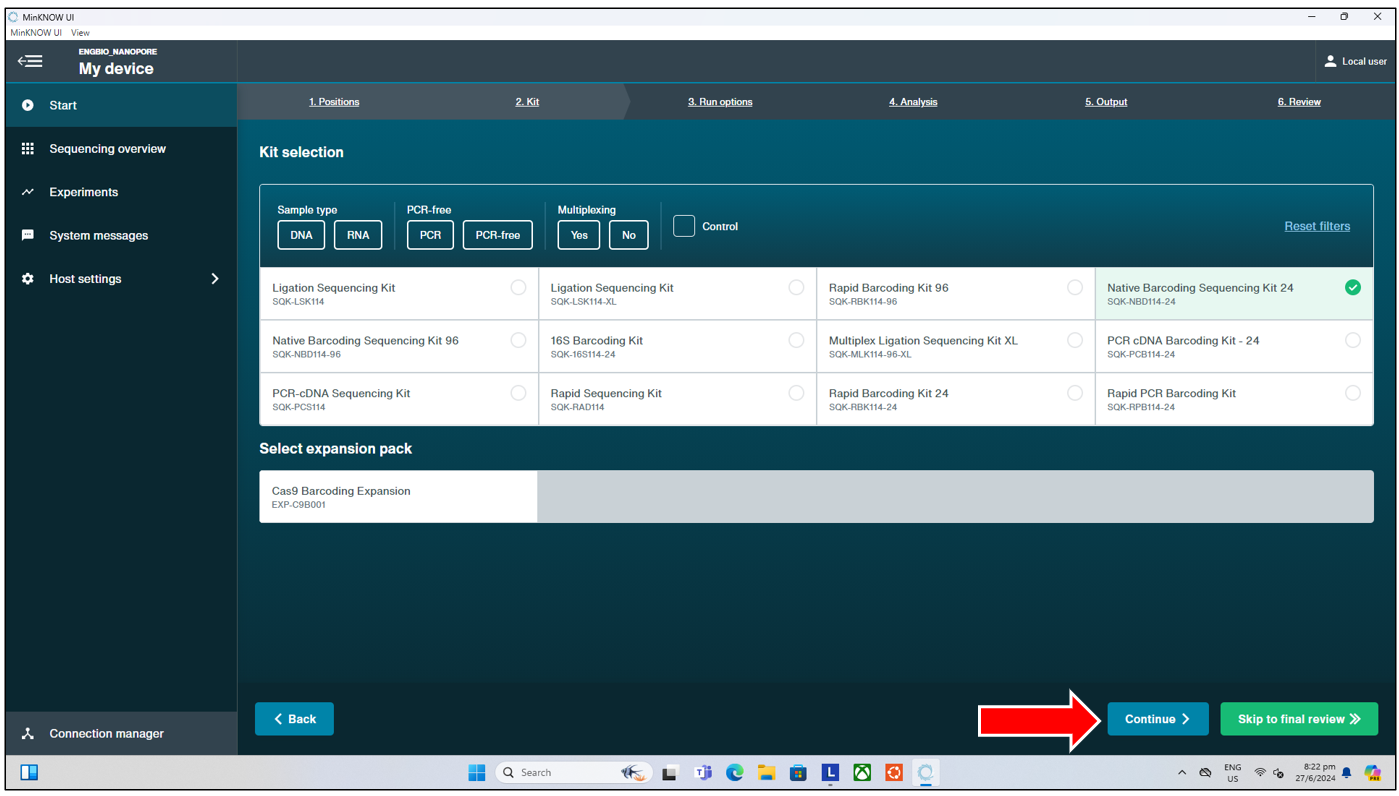Open Windows Start menu
The image size is (1399, 796).
(477, 773)
